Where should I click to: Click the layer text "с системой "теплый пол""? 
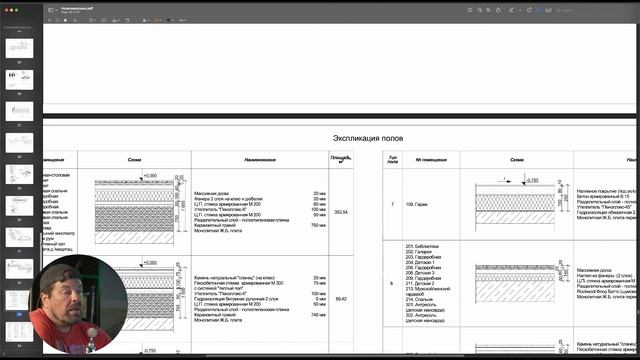pos(218,288)
